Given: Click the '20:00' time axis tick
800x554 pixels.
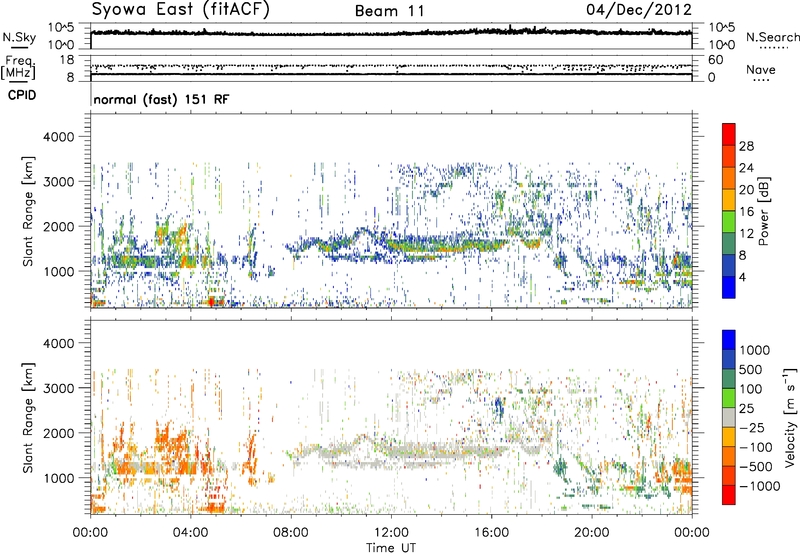Looking at the screenshot, I should coord(592,533).
